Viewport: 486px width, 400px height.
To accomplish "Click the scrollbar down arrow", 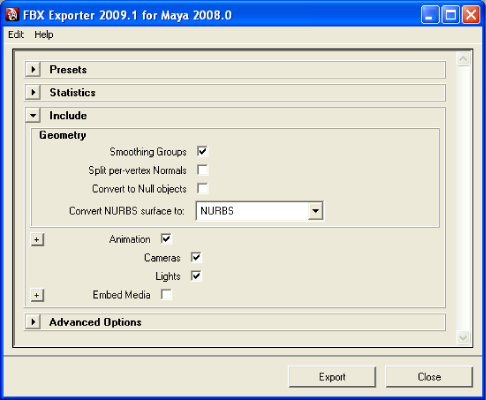I will click(x=463, y=337).
